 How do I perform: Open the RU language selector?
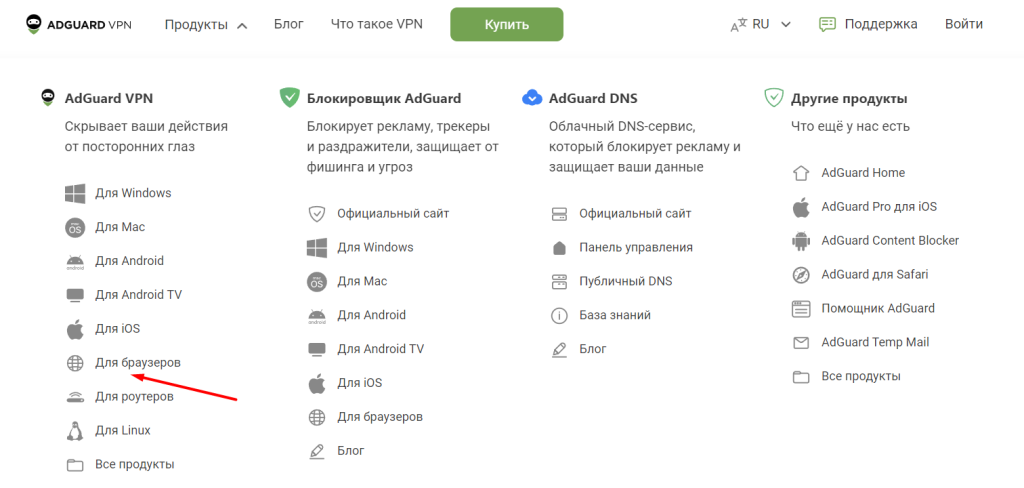761,24
